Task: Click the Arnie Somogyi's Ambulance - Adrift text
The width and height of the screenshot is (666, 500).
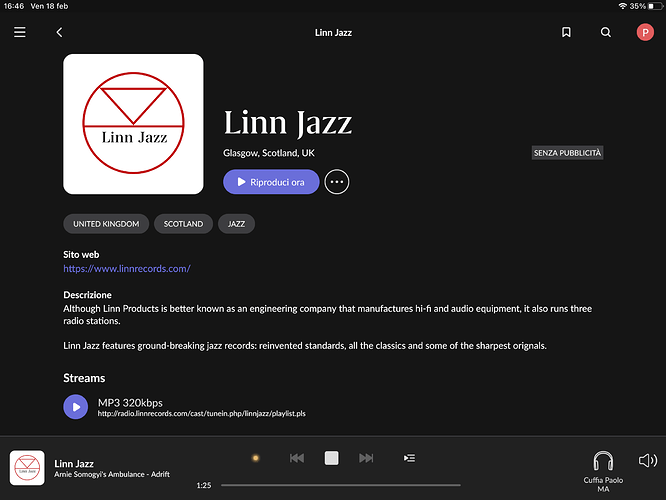Action: (x=112, y=475)
